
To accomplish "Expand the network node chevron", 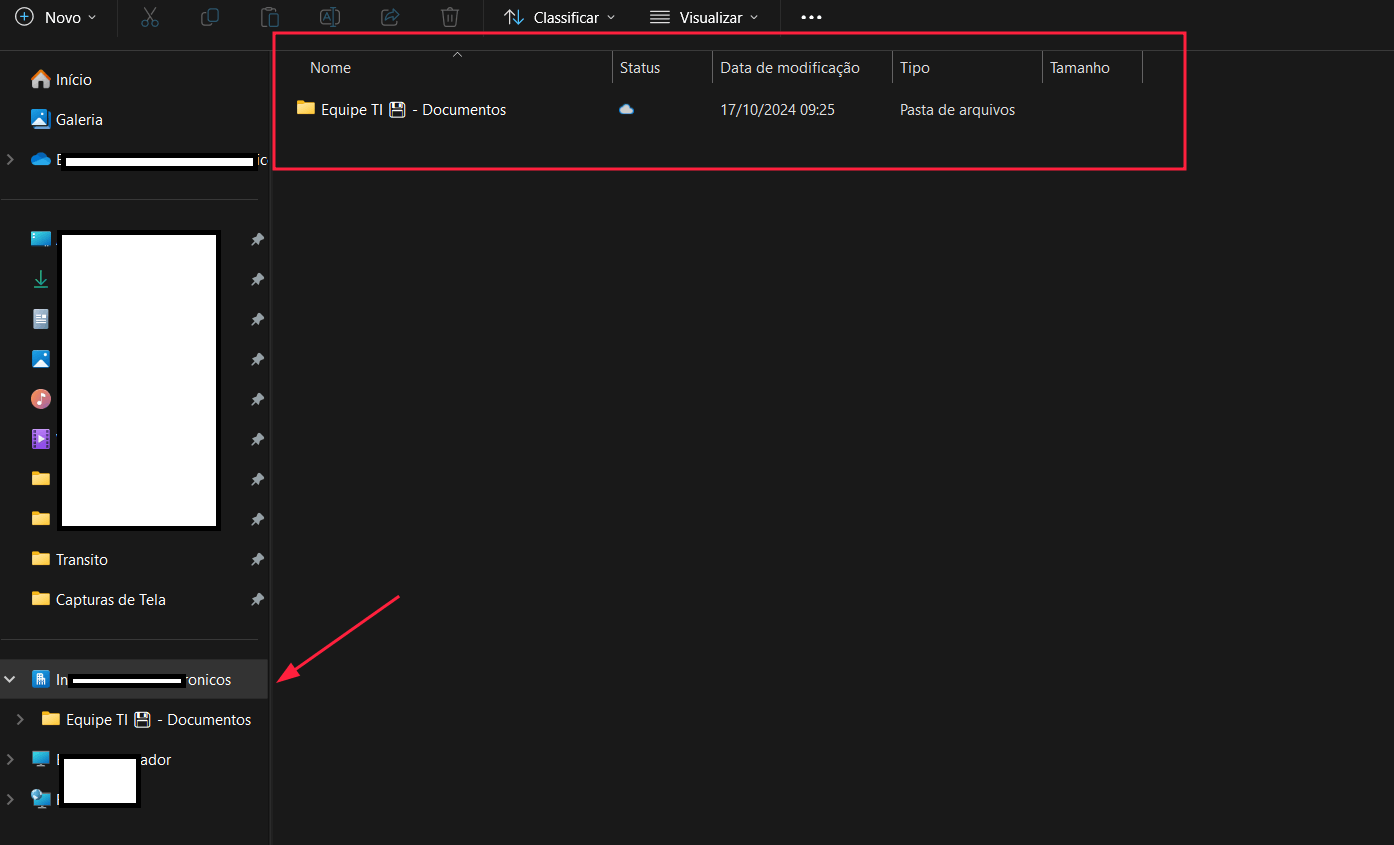I will 10,799.
